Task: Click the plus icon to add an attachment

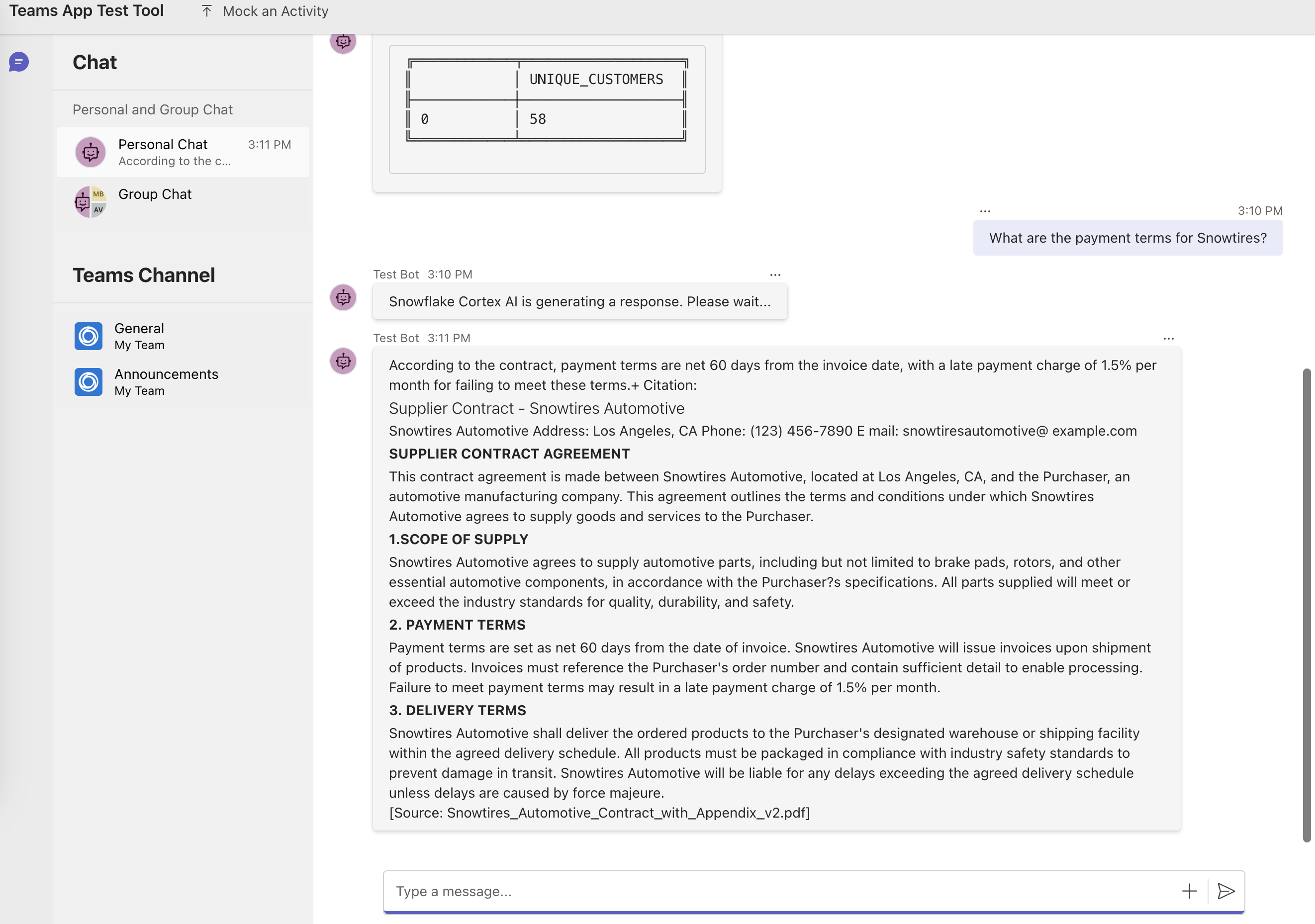Action: point(1189,891)
